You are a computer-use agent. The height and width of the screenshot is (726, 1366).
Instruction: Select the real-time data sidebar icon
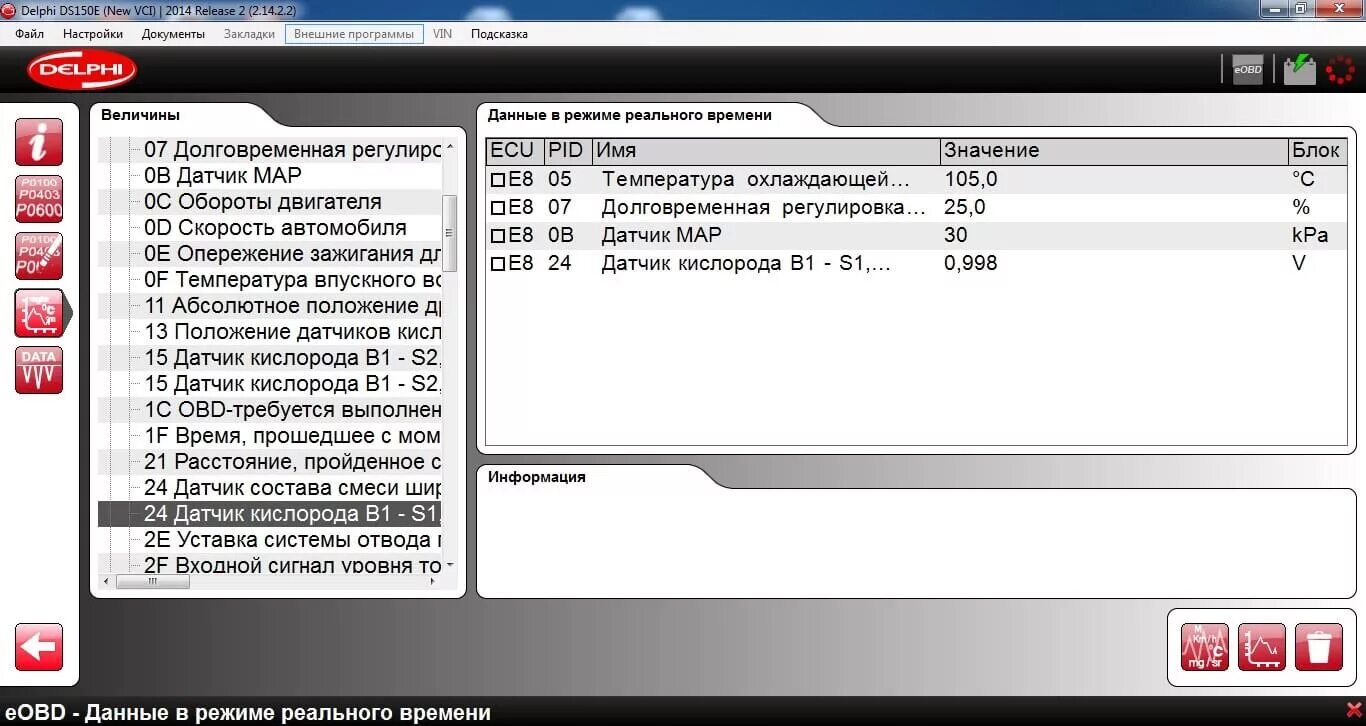click(39, 313)
